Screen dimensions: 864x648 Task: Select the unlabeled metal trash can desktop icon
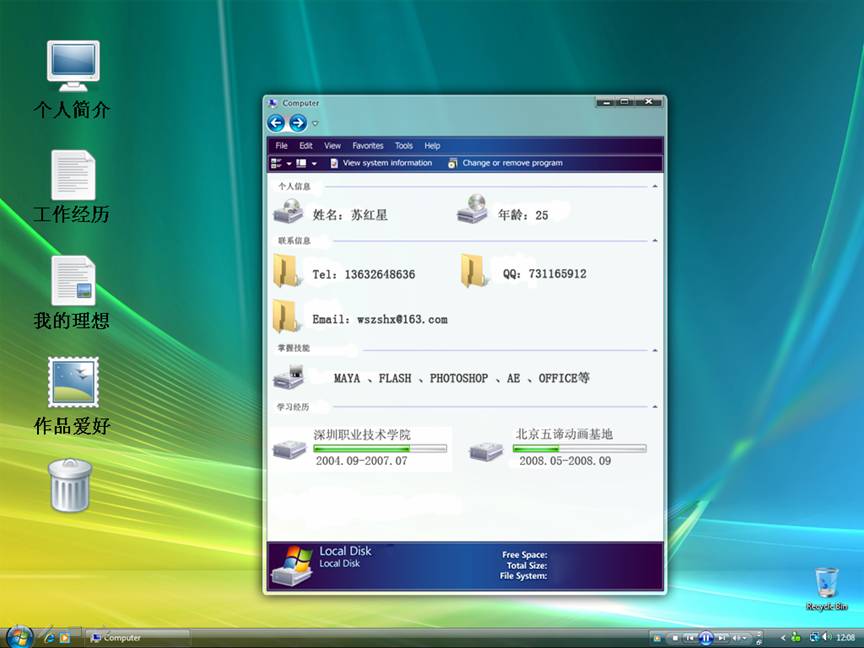(x=70, y=485)
